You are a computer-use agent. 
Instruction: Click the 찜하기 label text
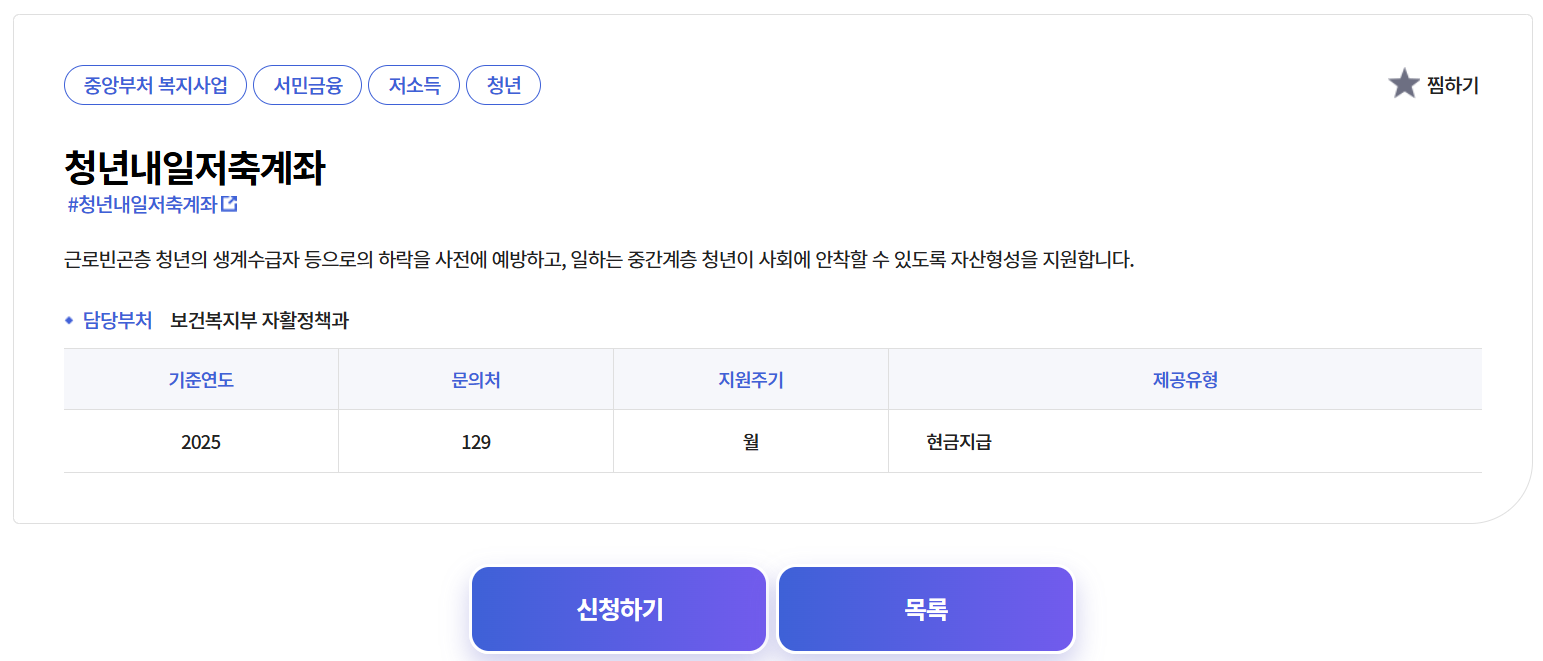[x=1453, y=85]
